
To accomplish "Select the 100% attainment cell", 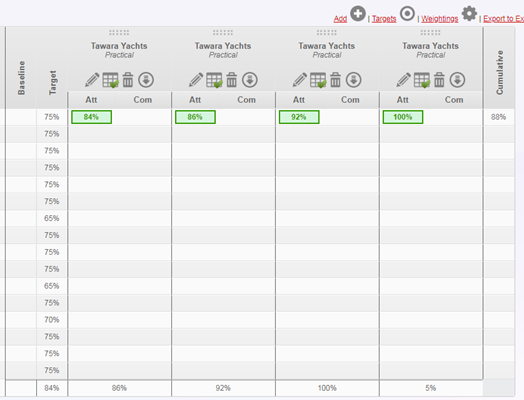I will [403, 117].
